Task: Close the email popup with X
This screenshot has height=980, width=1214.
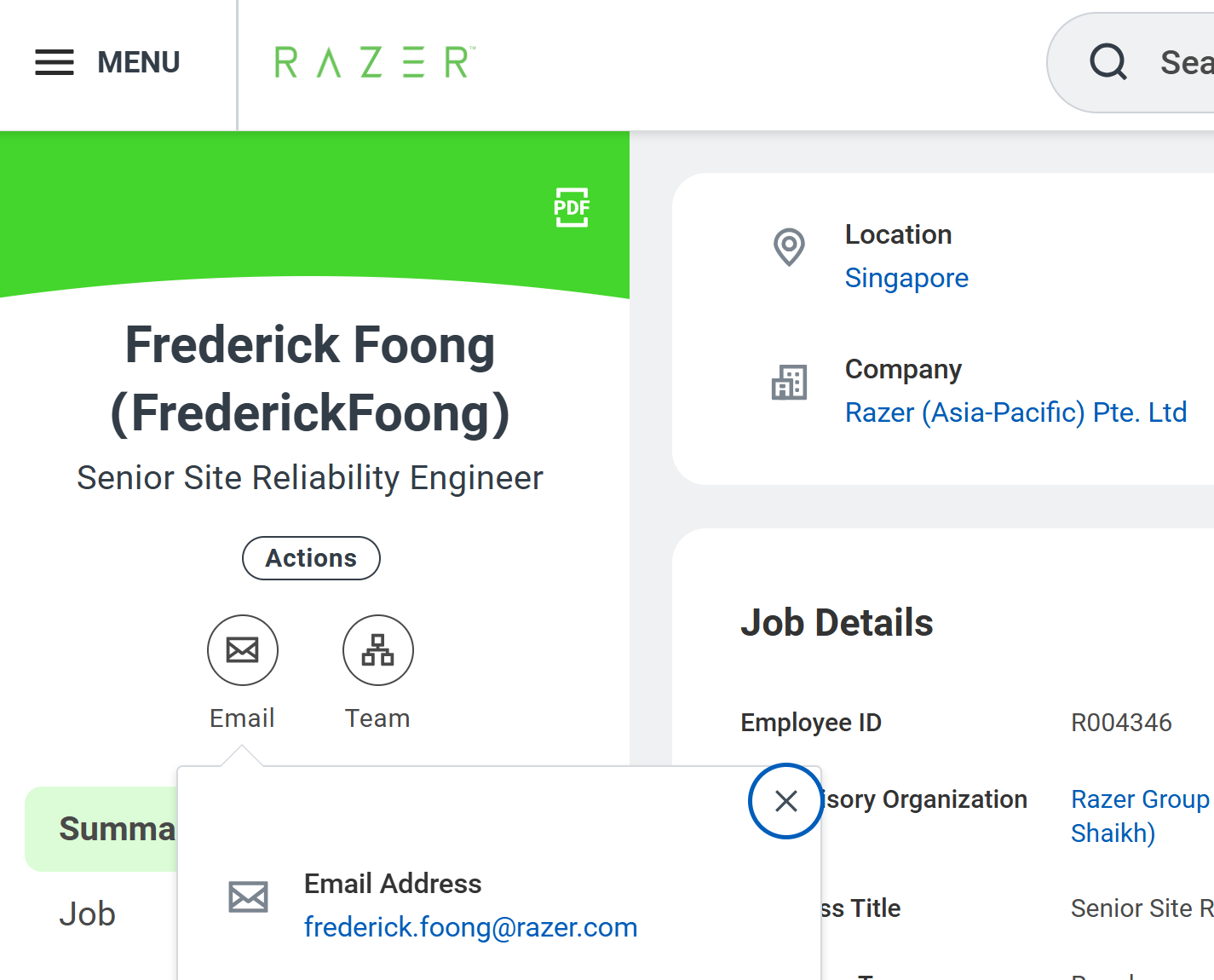Action: click(x=786, y=801)
